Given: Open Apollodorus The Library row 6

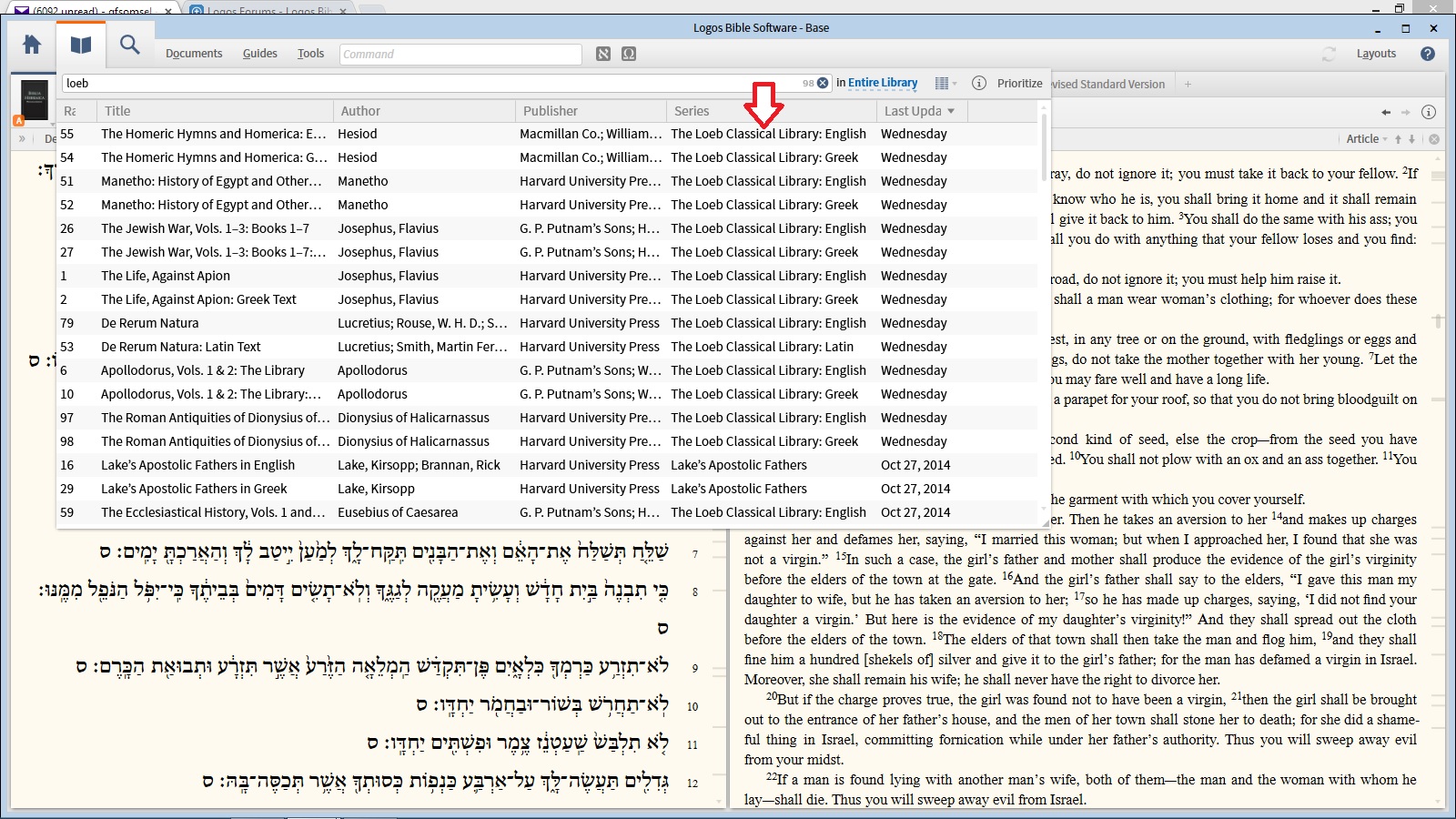Looking at the screenshot, I should point(547,370).
